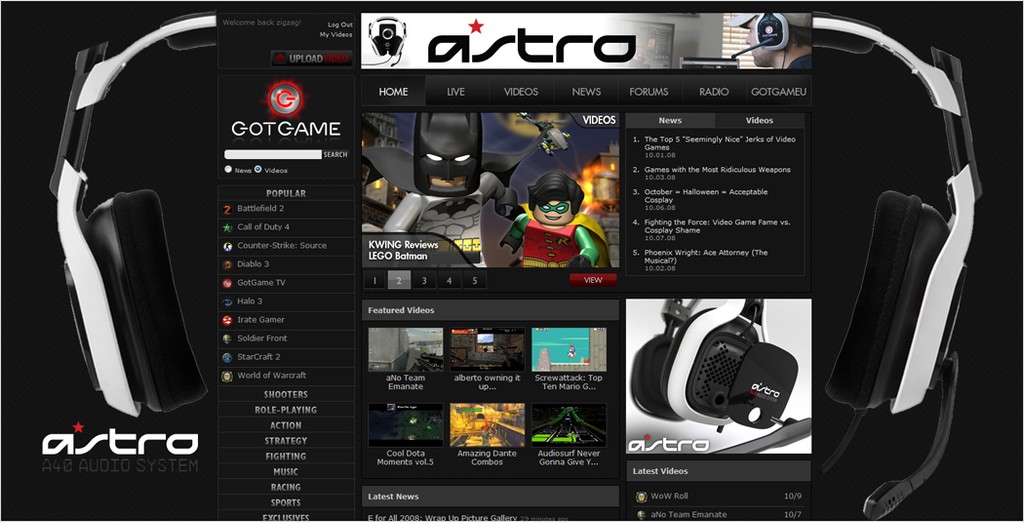Open 'Fighting the Force' news article
The height and width of the screenshot is (522, 1024).
(x=717, y=226)
